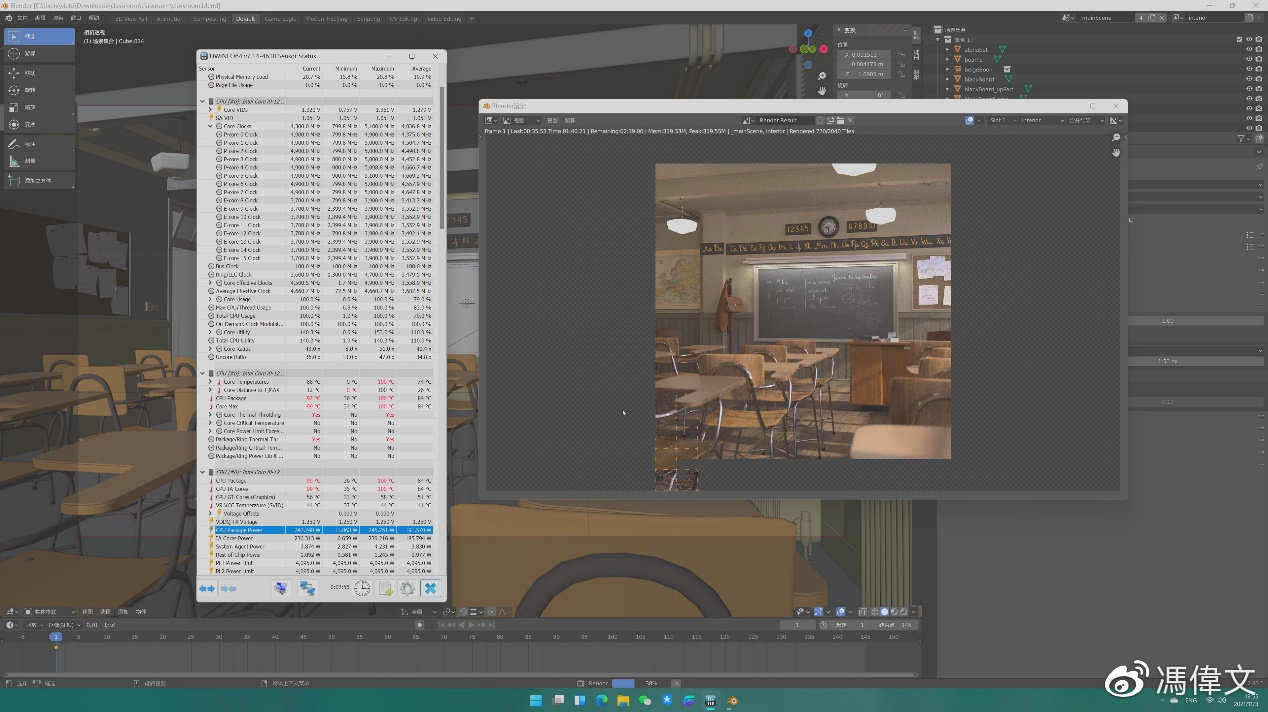
Task: Click the render window pan hand icon
Action: [x=1116, y=152]
